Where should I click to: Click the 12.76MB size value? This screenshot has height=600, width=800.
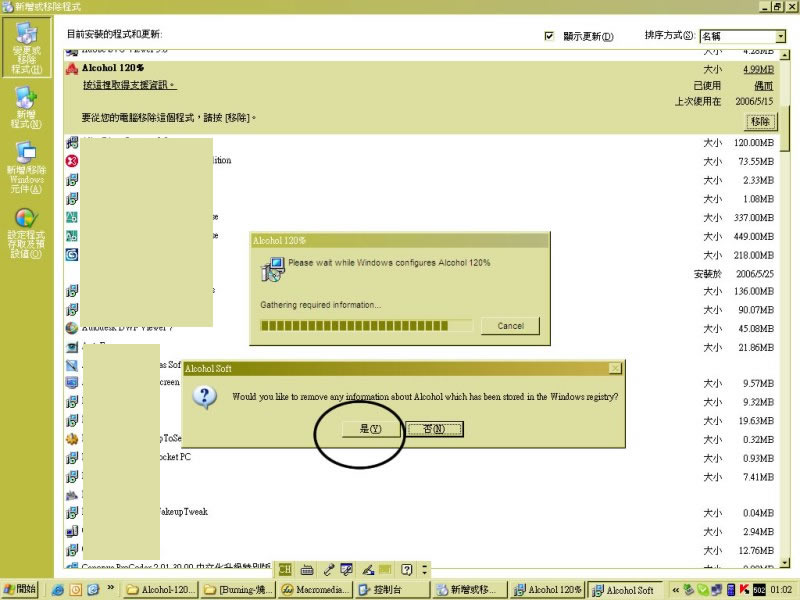[758, 551]
